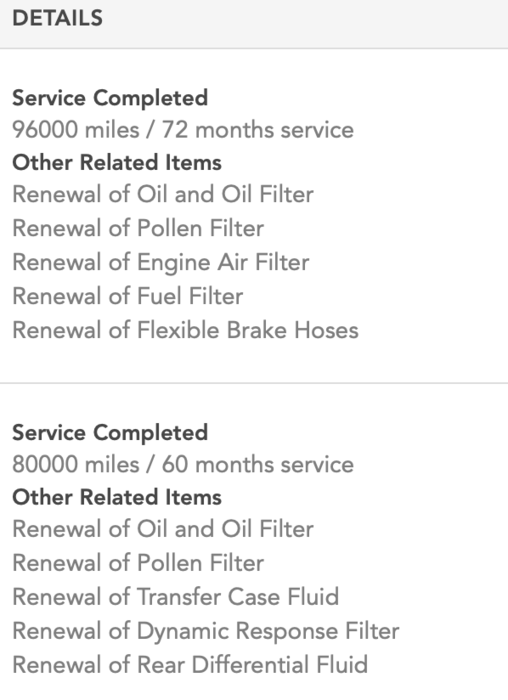Select Renewal of Engine Air Filter
This screenshot has width=508, height=700.
point(161,262)
